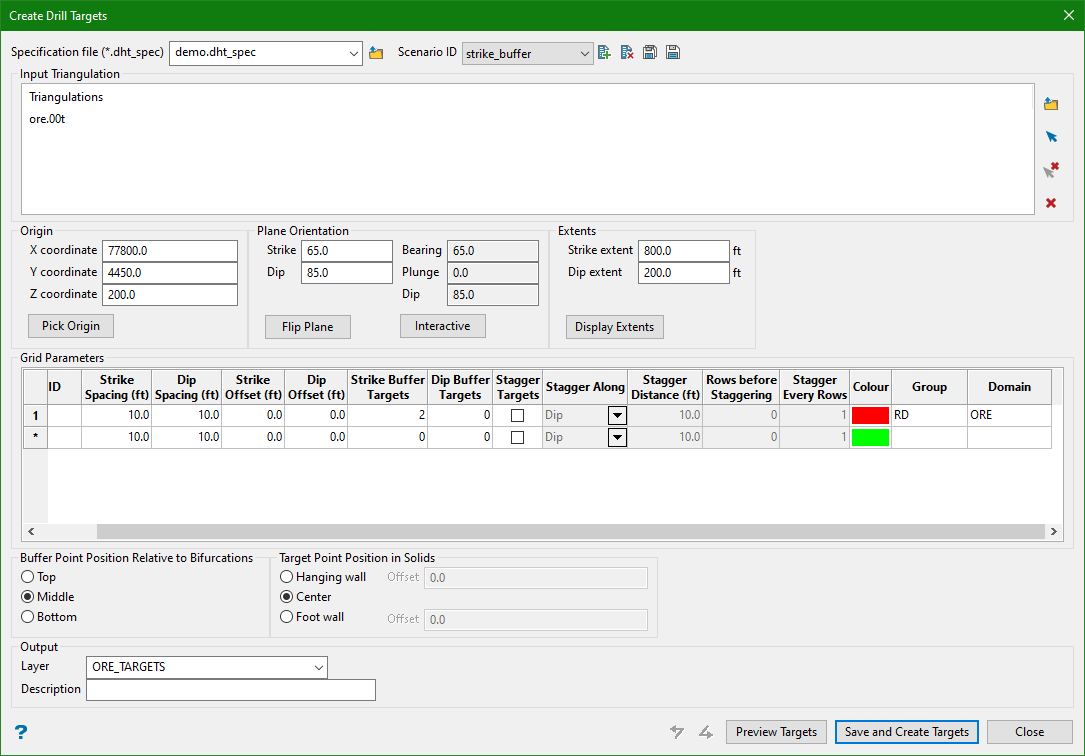The image size is (1085, 756).
Task: Pick triangulation from screen with blue arrow
Action: [x=1051, y=137]
